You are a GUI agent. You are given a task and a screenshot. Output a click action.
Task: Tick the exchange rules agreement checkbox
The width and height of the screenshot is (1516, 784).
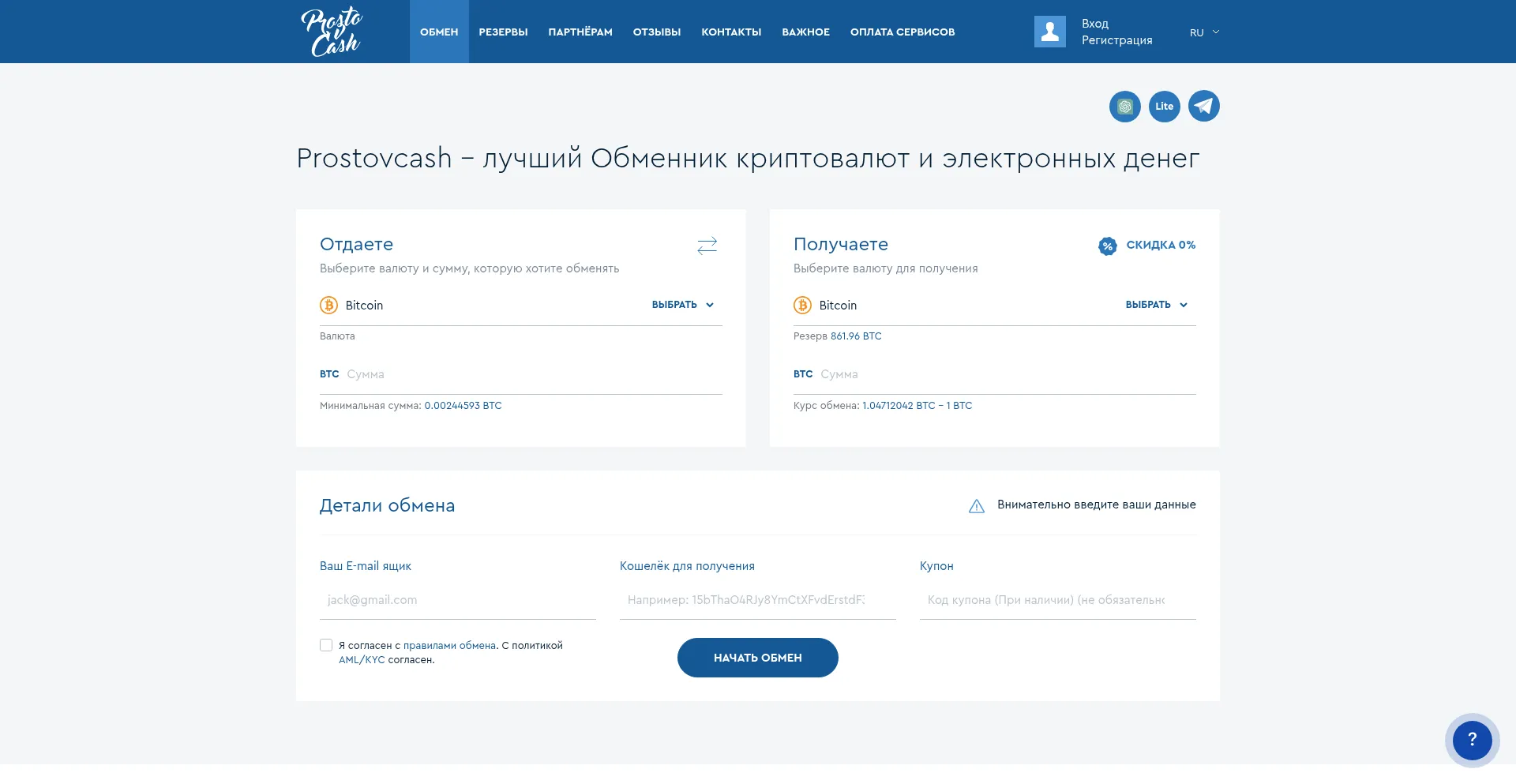(326, 645)
